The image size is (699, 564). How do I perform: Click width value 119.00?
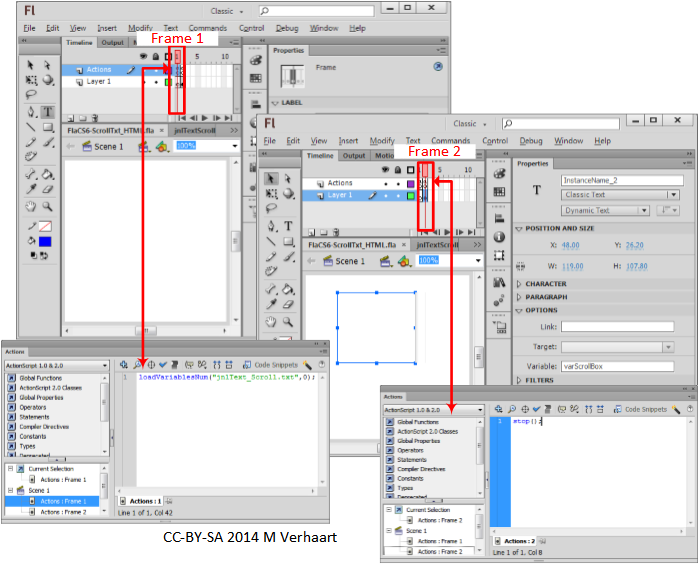tap(572, 267)
